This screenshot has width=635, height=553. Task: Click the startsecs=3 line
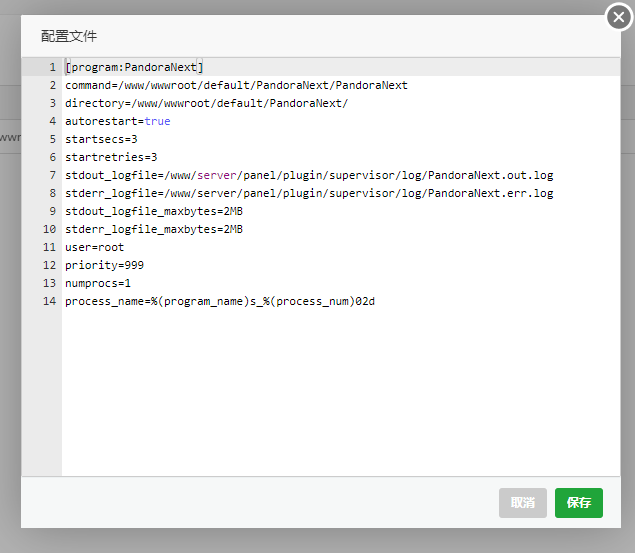pyautogui.click(x=101, y=139)
